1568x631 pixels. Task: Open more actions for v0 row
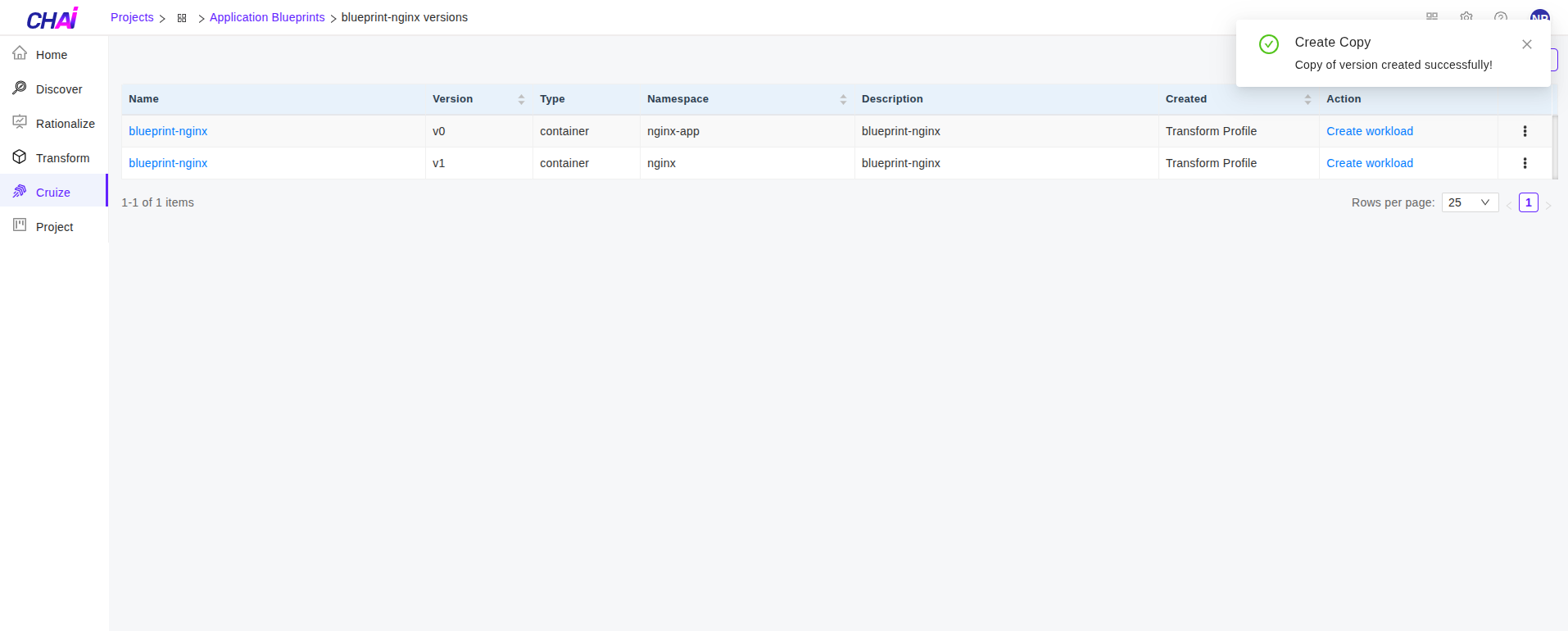tap(1525, 131)
